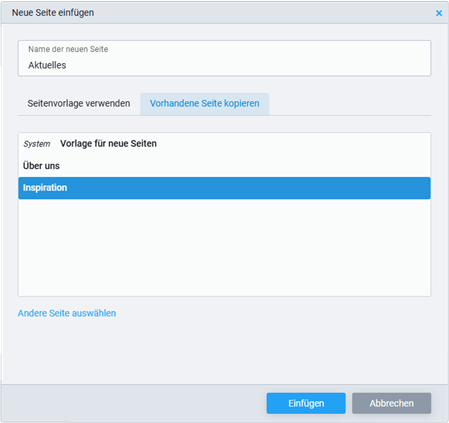
Task: Click the Name der neuen Seite label
Action: pos(68,49)
